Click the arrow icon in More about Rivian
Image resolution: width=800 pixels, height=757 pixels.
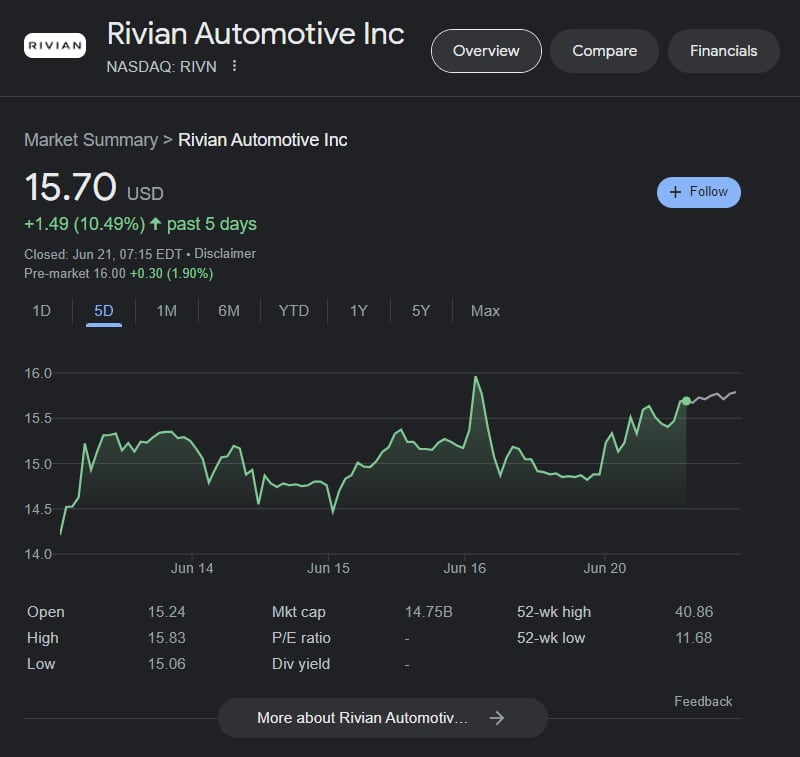point(496,718)
